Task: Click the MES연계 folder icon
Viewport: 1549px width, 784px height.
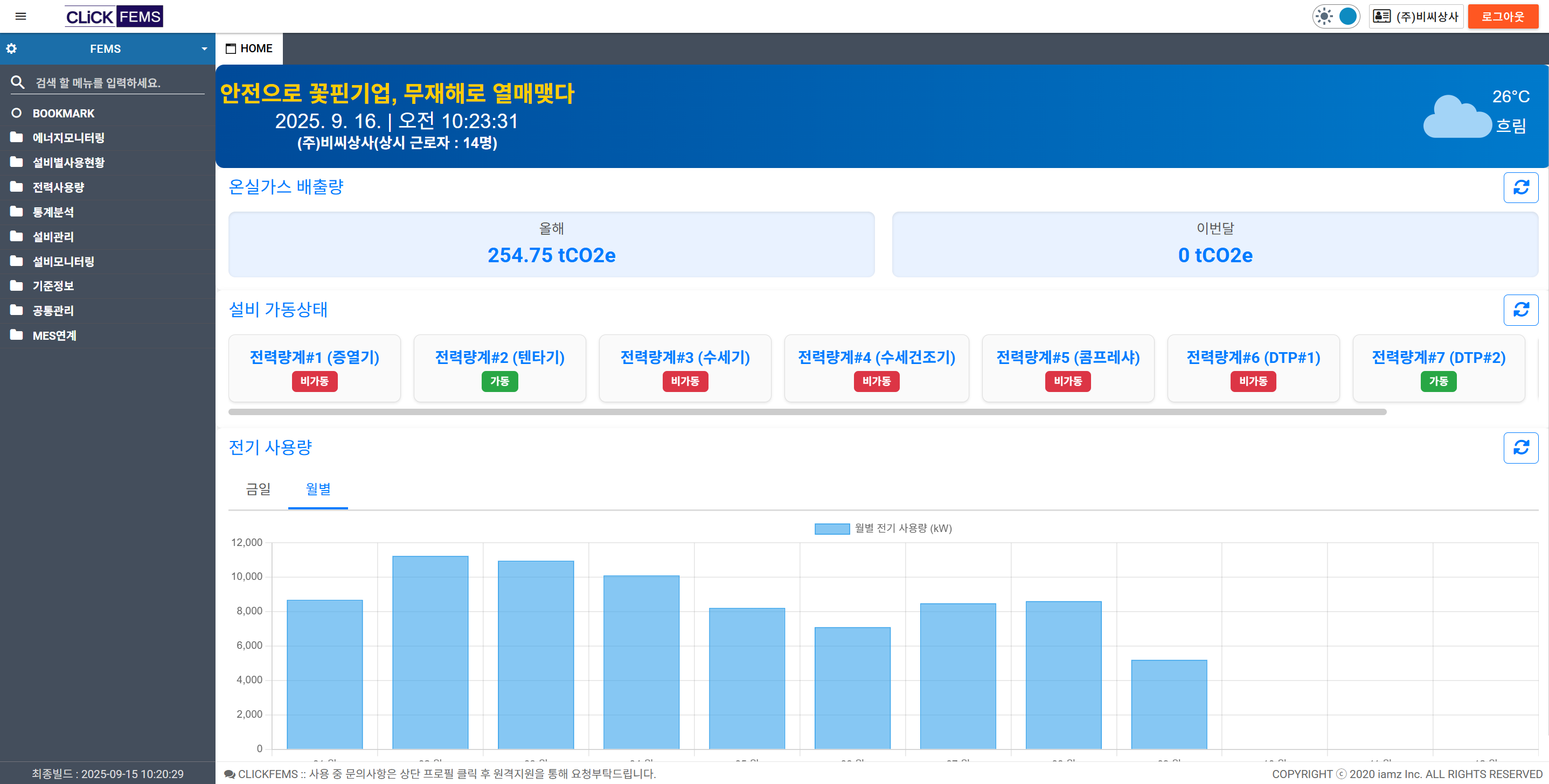Action: 16,334
